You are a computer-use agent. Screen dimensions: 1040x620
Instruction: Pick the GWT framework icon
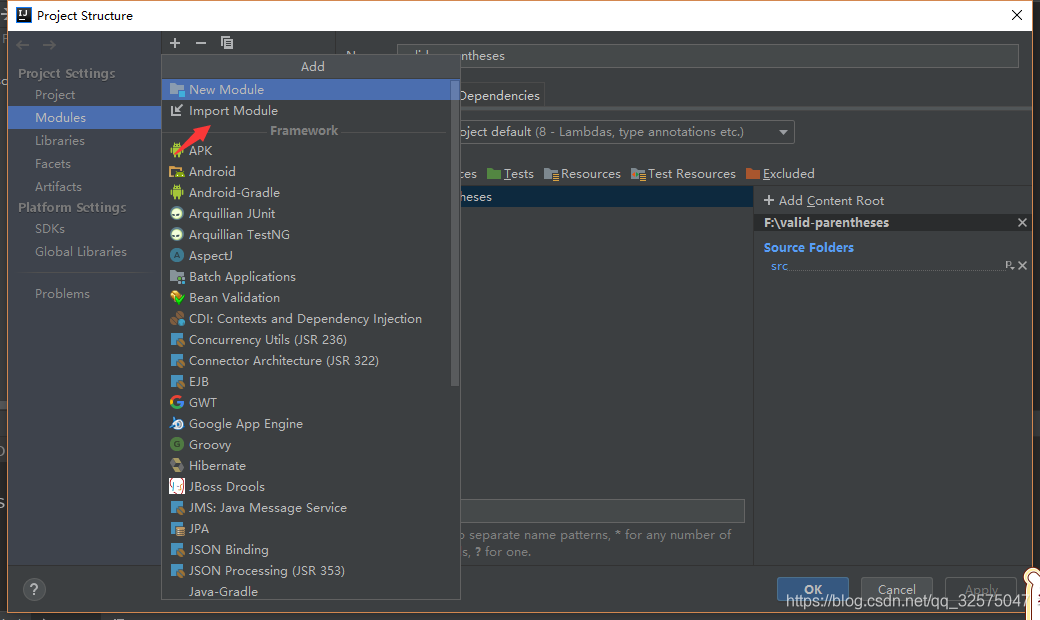(x=176, y=403)
